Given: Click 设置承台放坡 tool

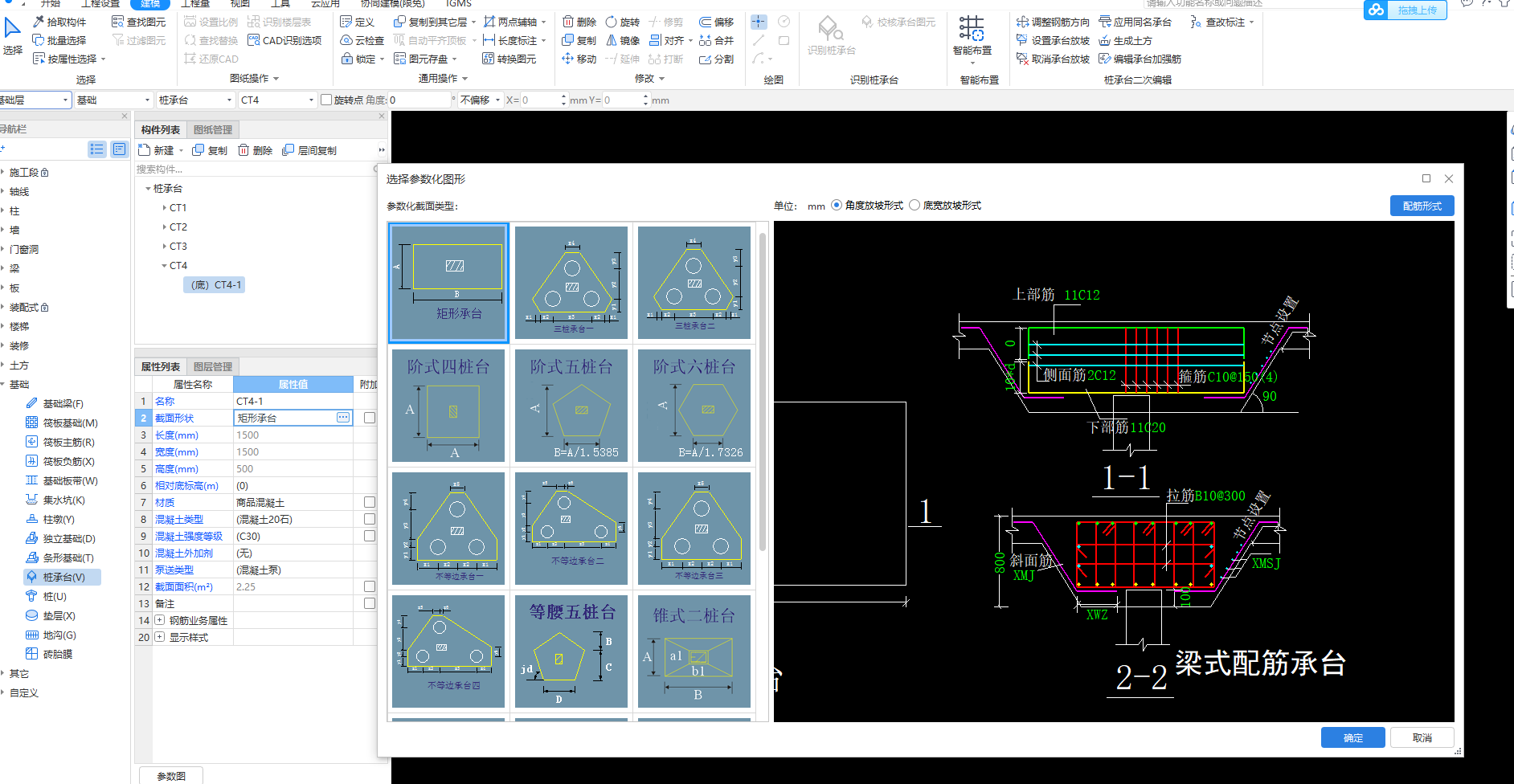Looking at the screenshot, I should pyautogui.click(x=1053, y=40).
